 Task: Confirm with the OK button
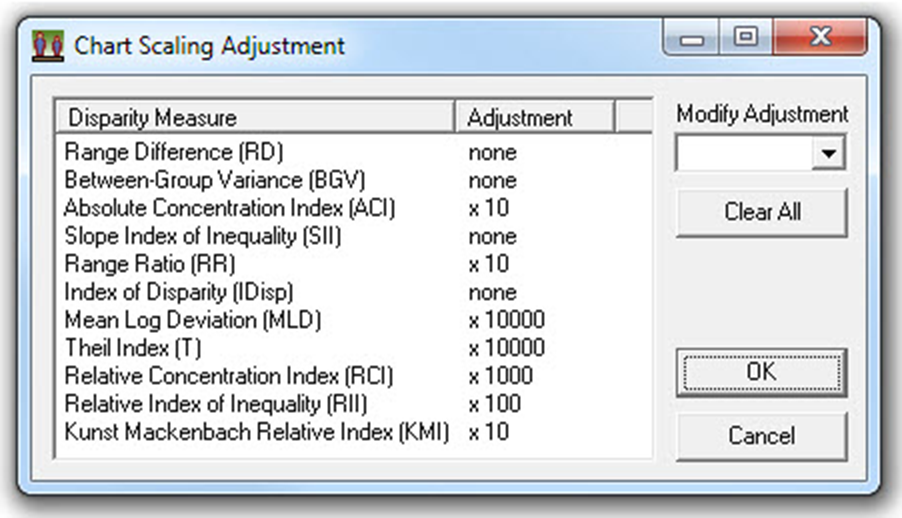tap(761, 372)
